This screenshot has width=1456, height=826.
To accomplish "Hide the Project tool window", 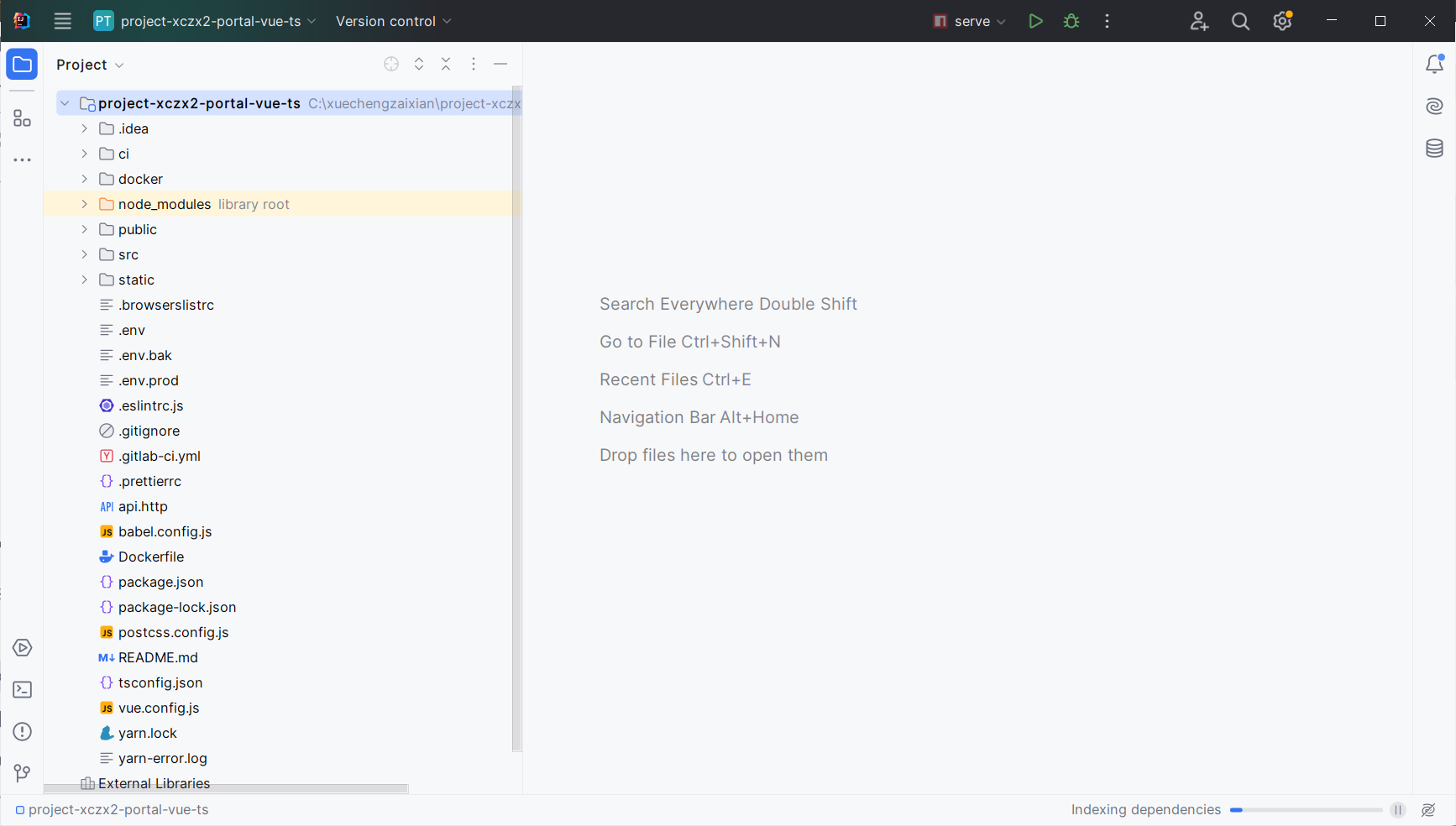I will (500, 64).
